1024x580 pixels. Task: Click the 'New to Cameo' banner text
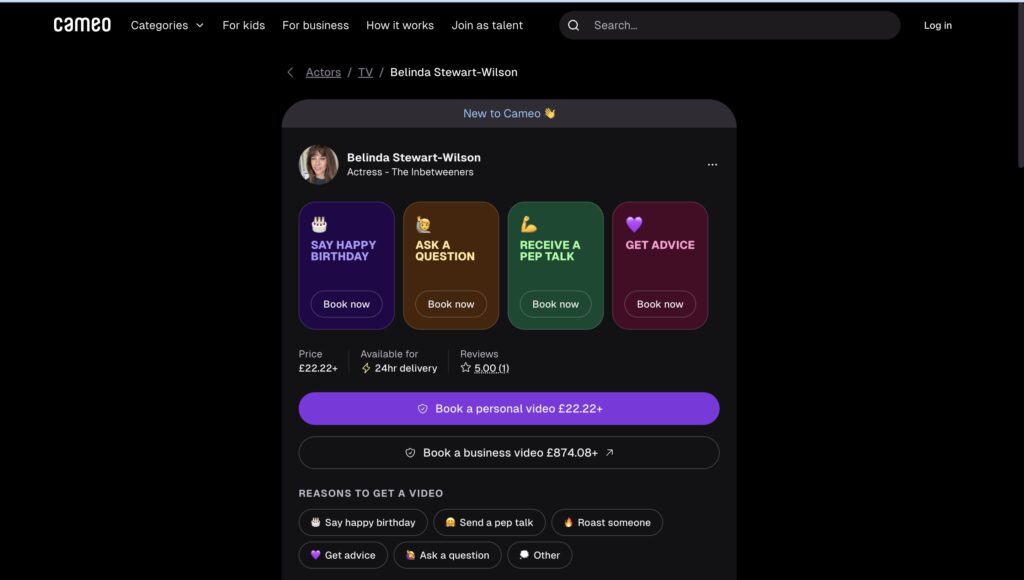pos(502,113)
